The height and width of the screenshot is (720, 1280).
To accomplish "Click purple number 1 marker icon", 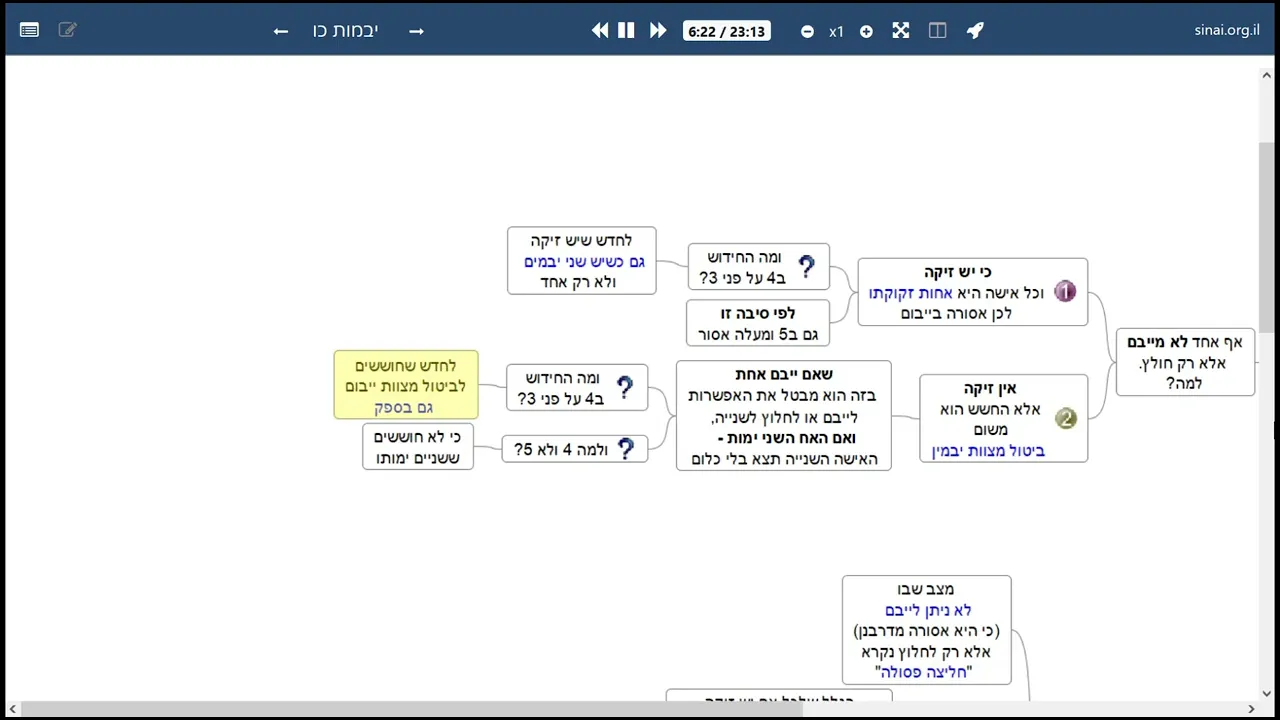I will click(1065, 292).
